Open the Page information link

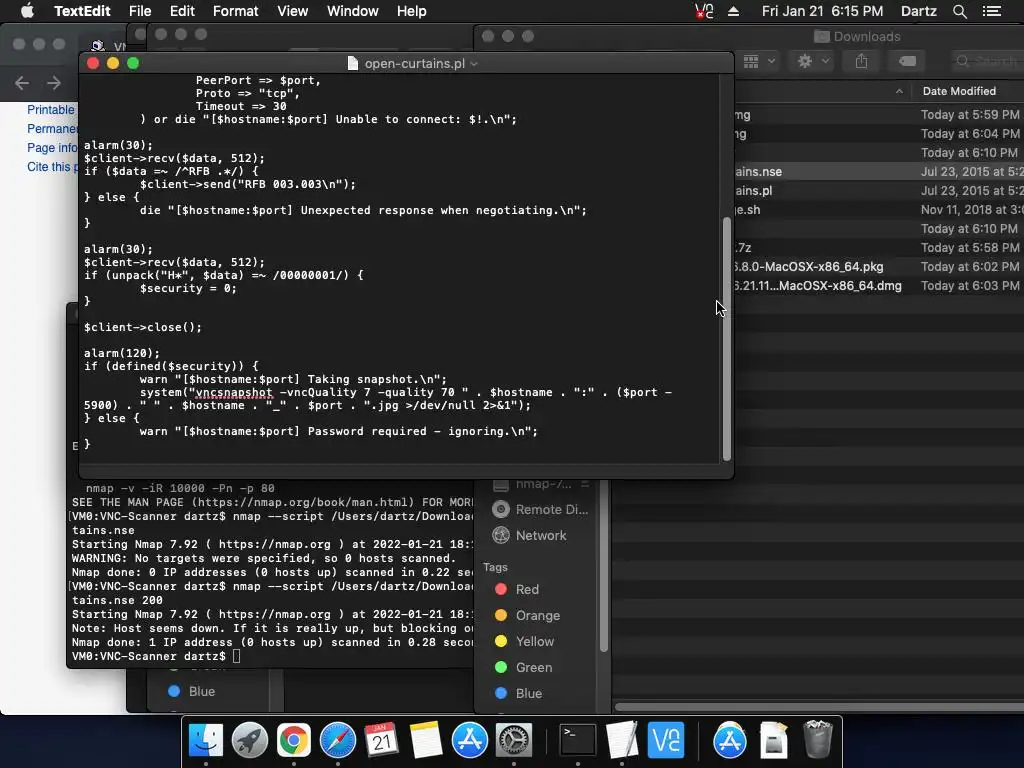(x=52, y=148)
